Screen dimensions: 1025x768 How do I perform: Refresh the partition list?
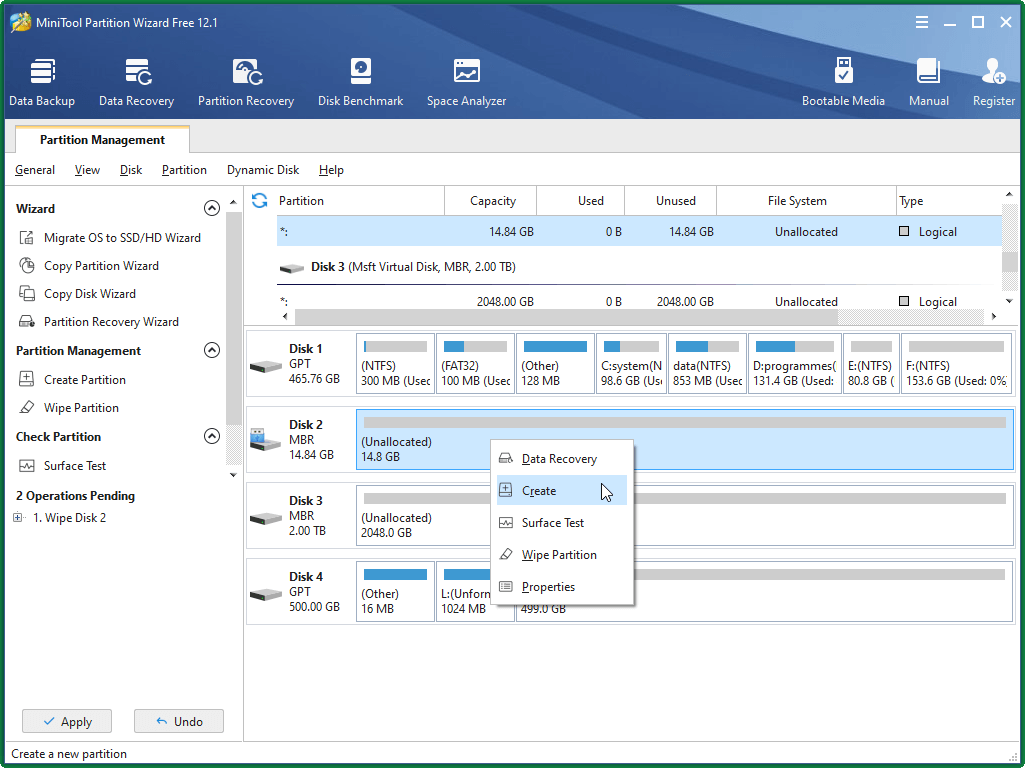260,201
